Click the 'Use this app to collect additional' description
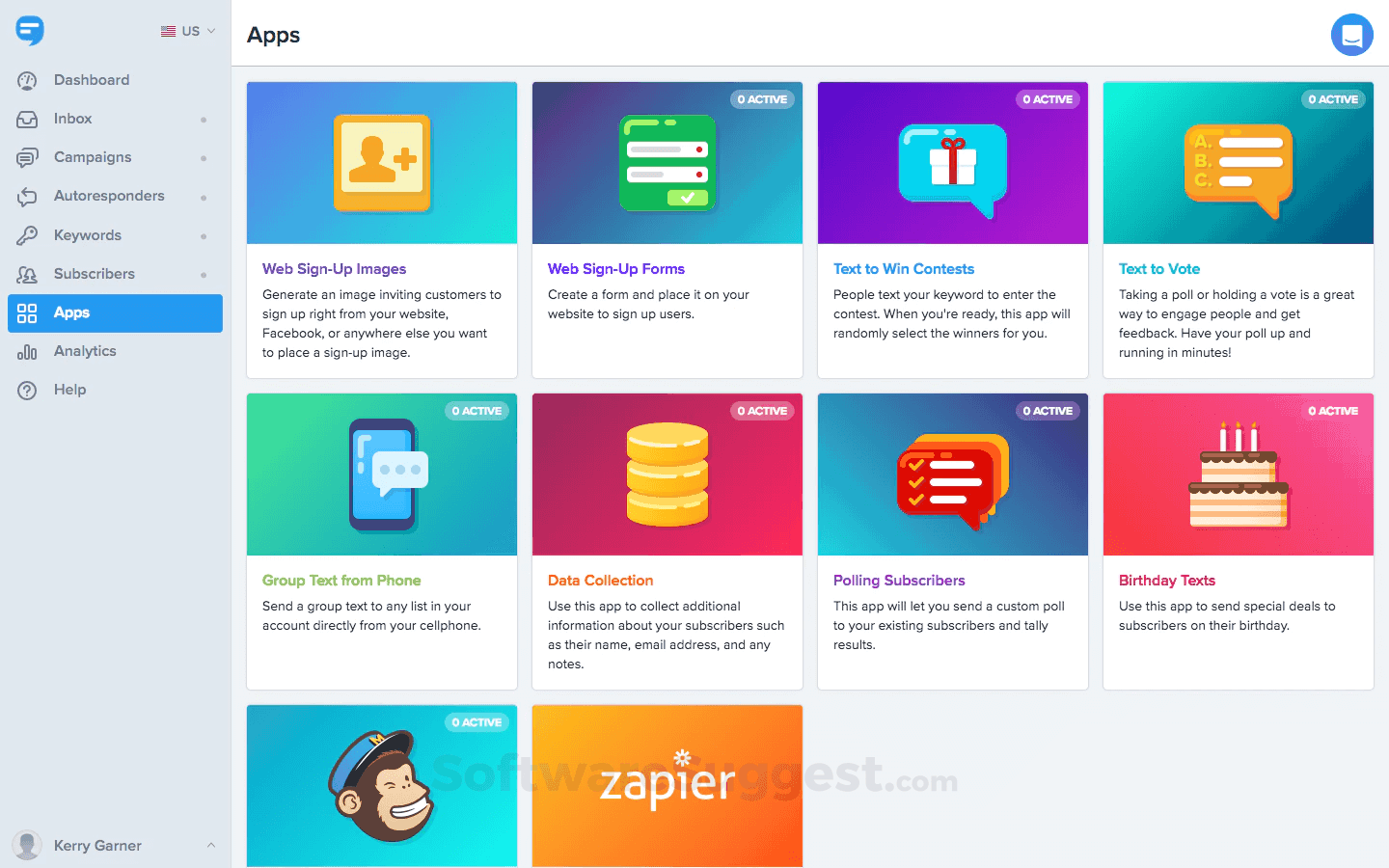This screenshot has height=868, width=1389. (x=667, y=636)
